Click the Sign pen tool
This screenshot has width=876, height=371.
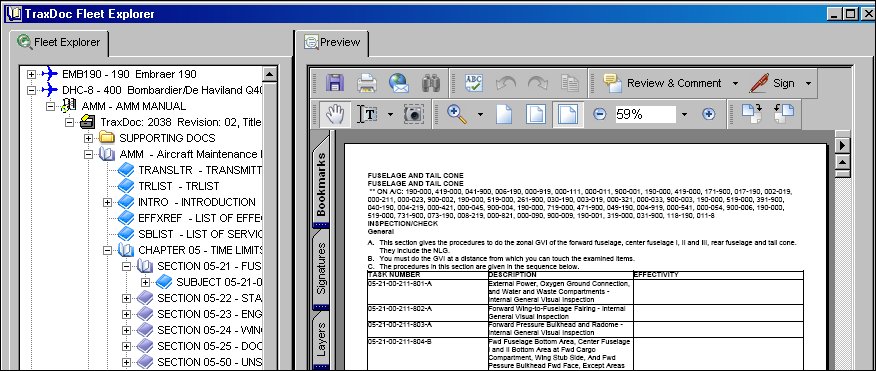(772, 83)
